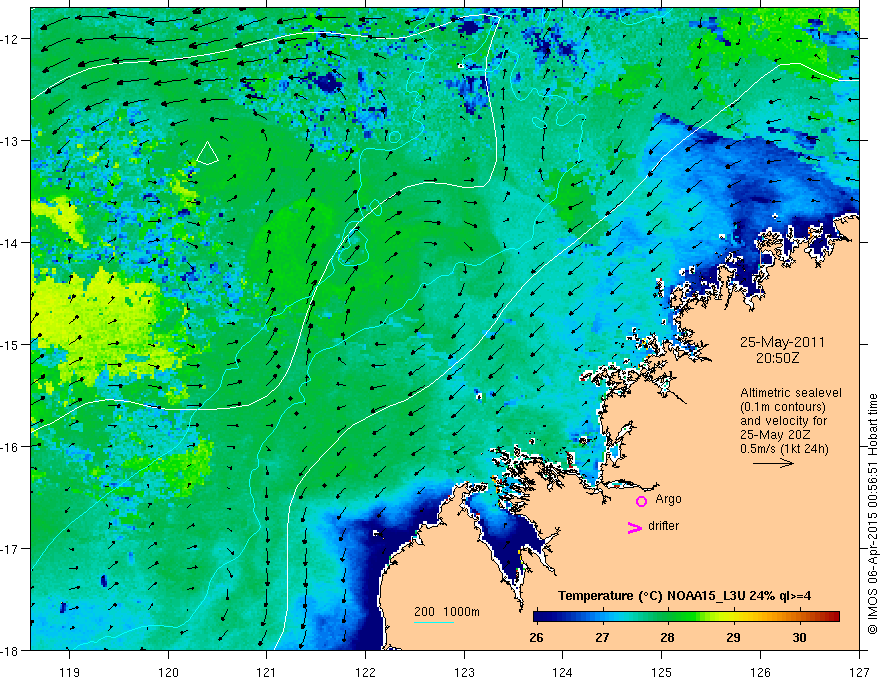Viewport: 880px width, 680px height.
Task: Click the cyan 200m contour legend line
Action: 434,622
